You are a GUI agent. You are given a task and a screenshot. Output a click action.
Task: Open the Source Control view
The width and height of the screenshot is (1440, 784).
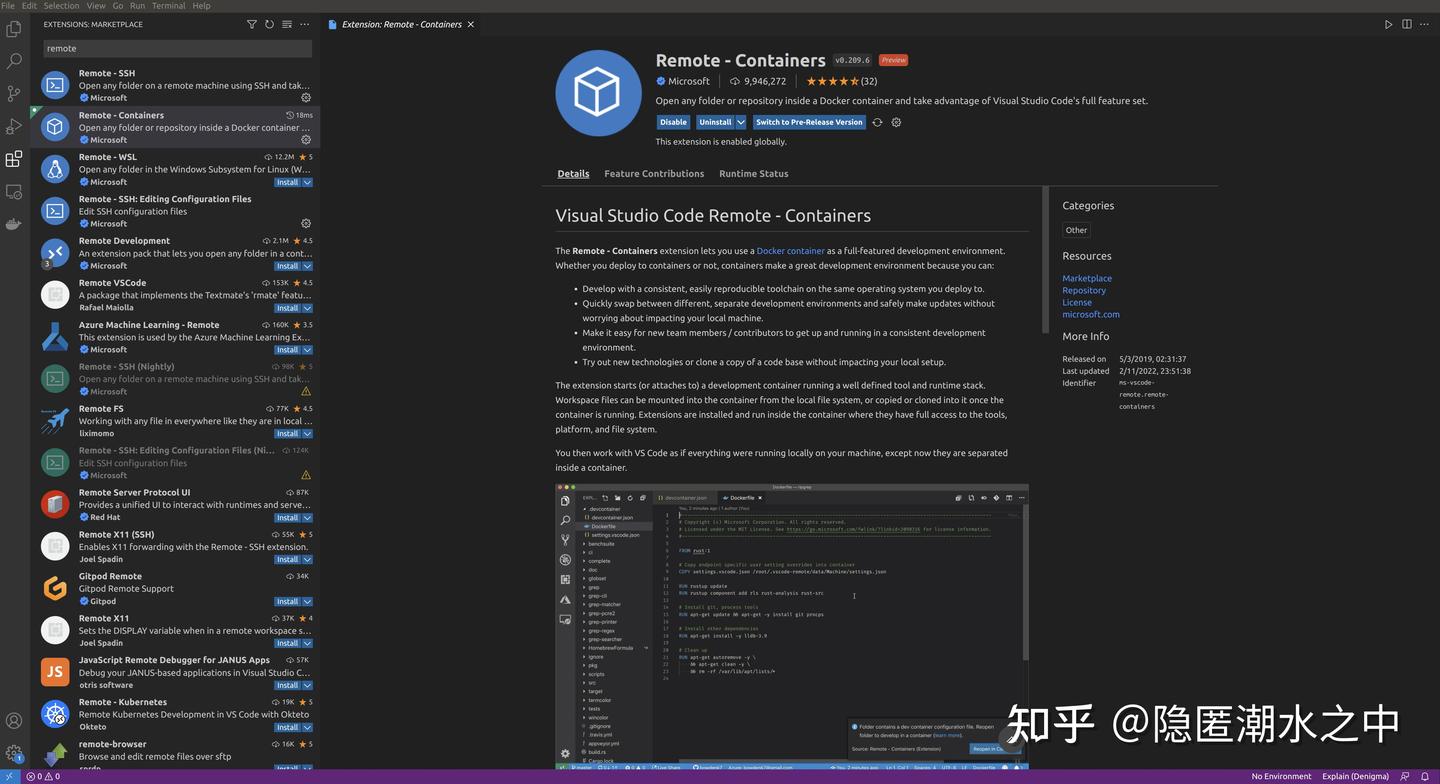(13, 93)
